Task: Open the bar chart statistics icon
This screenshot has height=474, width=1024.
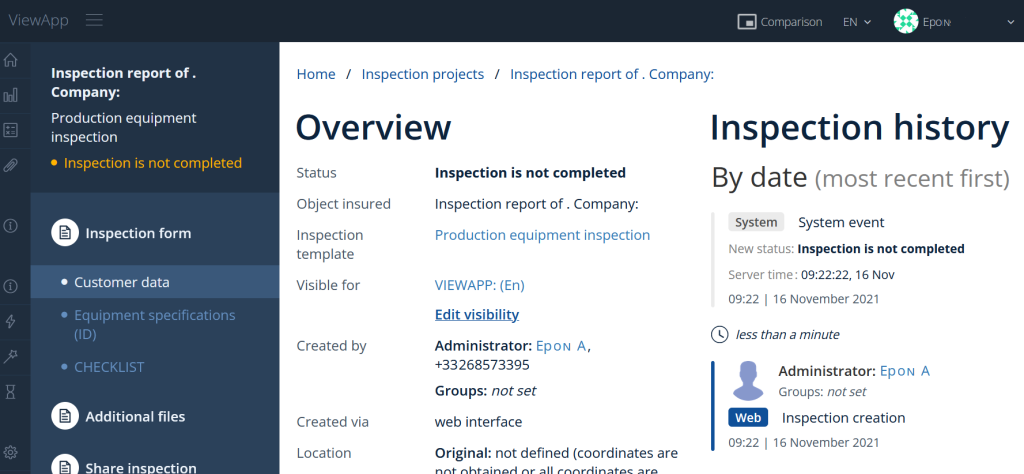Action: point(10,96)
